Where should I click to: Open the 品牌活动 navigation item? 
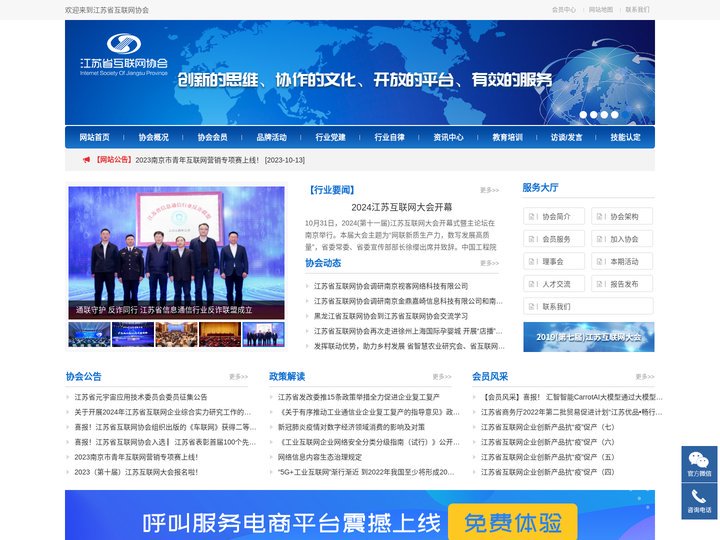pyautogui.click(x=271, y=137)
